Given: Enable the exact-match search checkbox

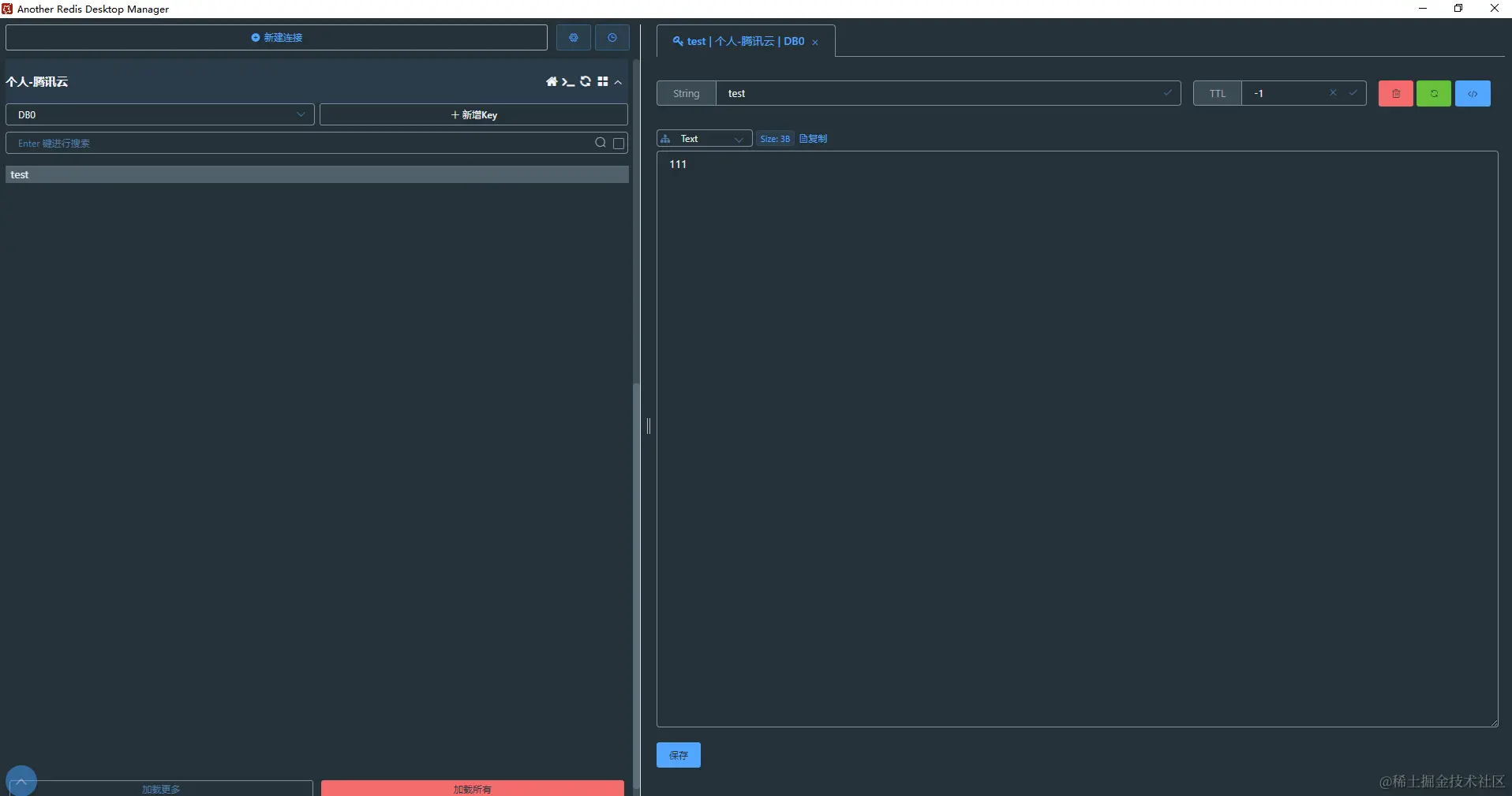Looking at the screenshot, I should pos(619,143).
